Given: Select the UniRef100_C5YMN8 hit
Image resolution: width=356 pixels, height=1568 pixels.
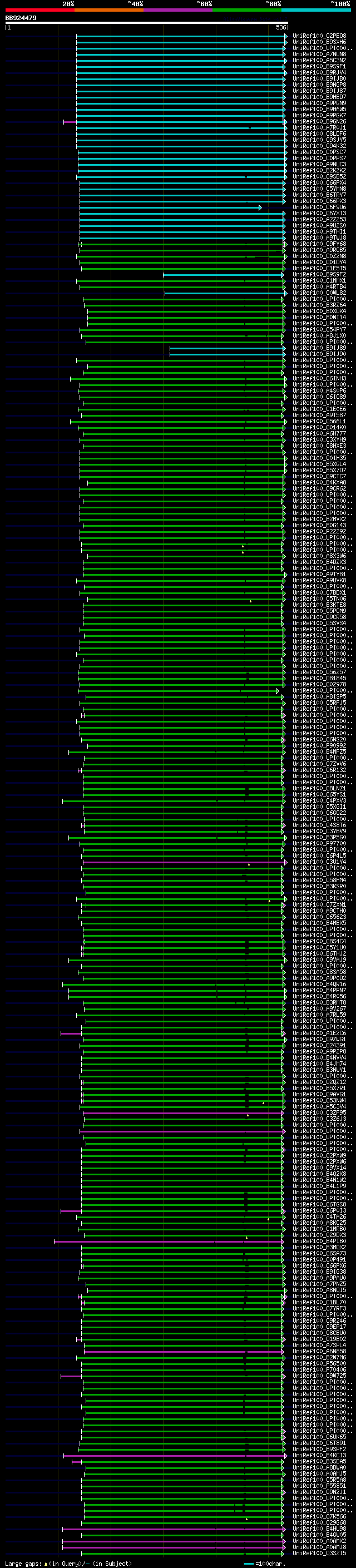Looking at the screenshot, I should pyautogui.click(x=319, y=189).
